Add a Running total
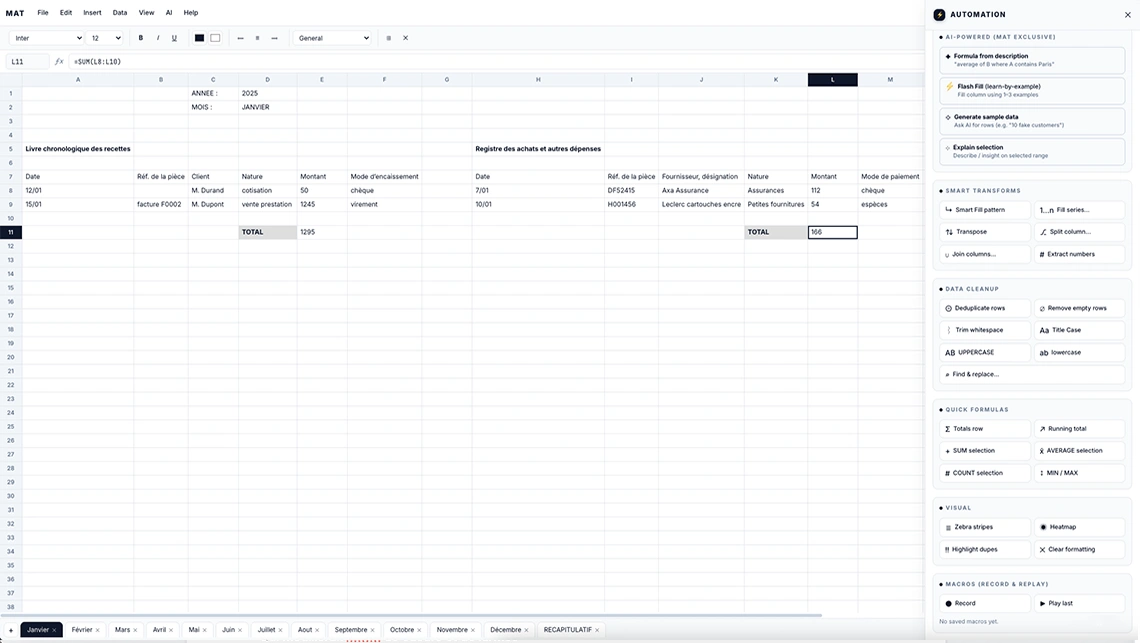The height and width of the screenshot is (643, 1140). click(1079, 428)
